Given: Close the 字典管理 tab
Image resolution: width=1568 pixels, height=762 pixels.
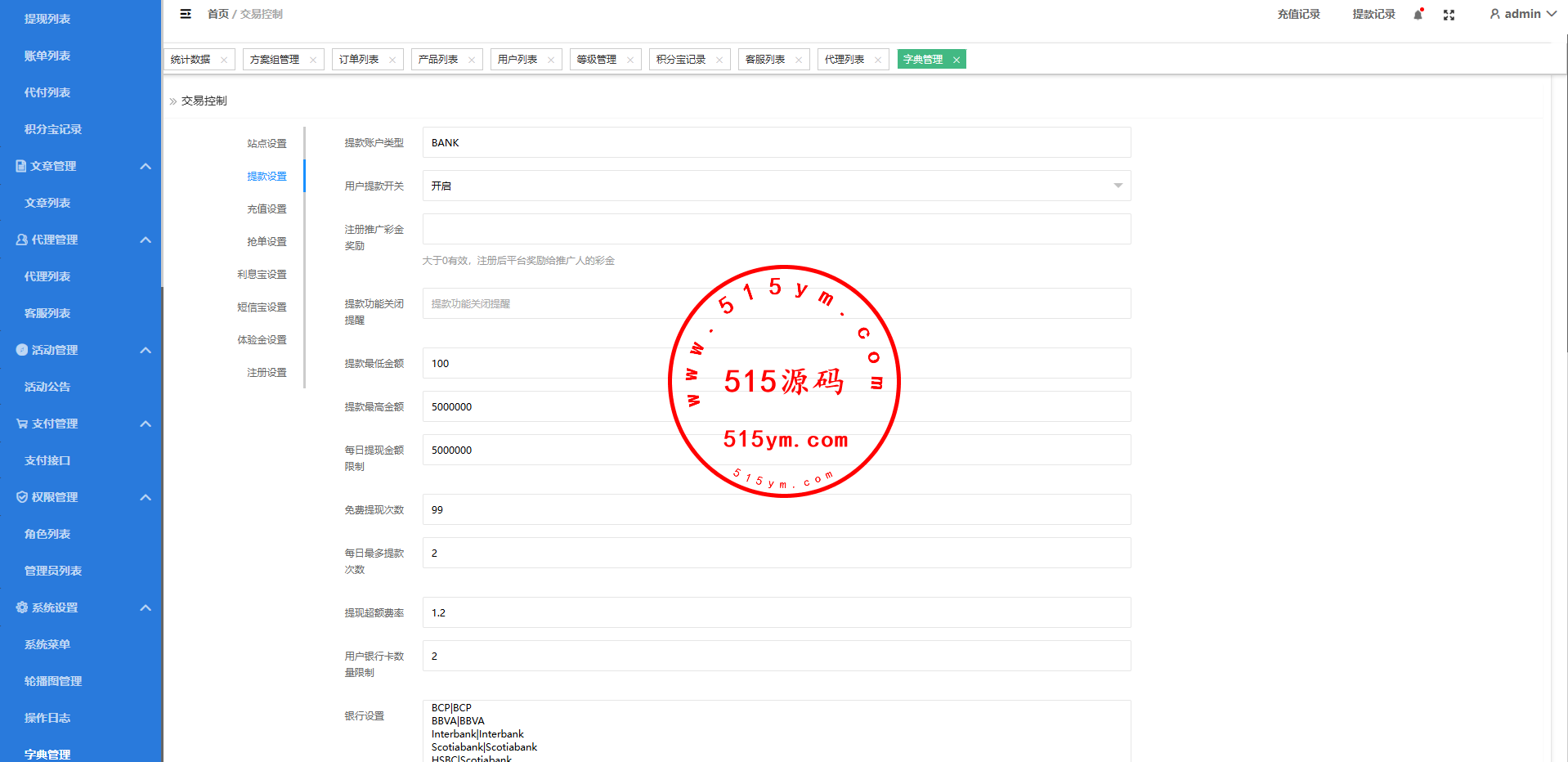Looking at the screenshot, I should pos(956,60).
